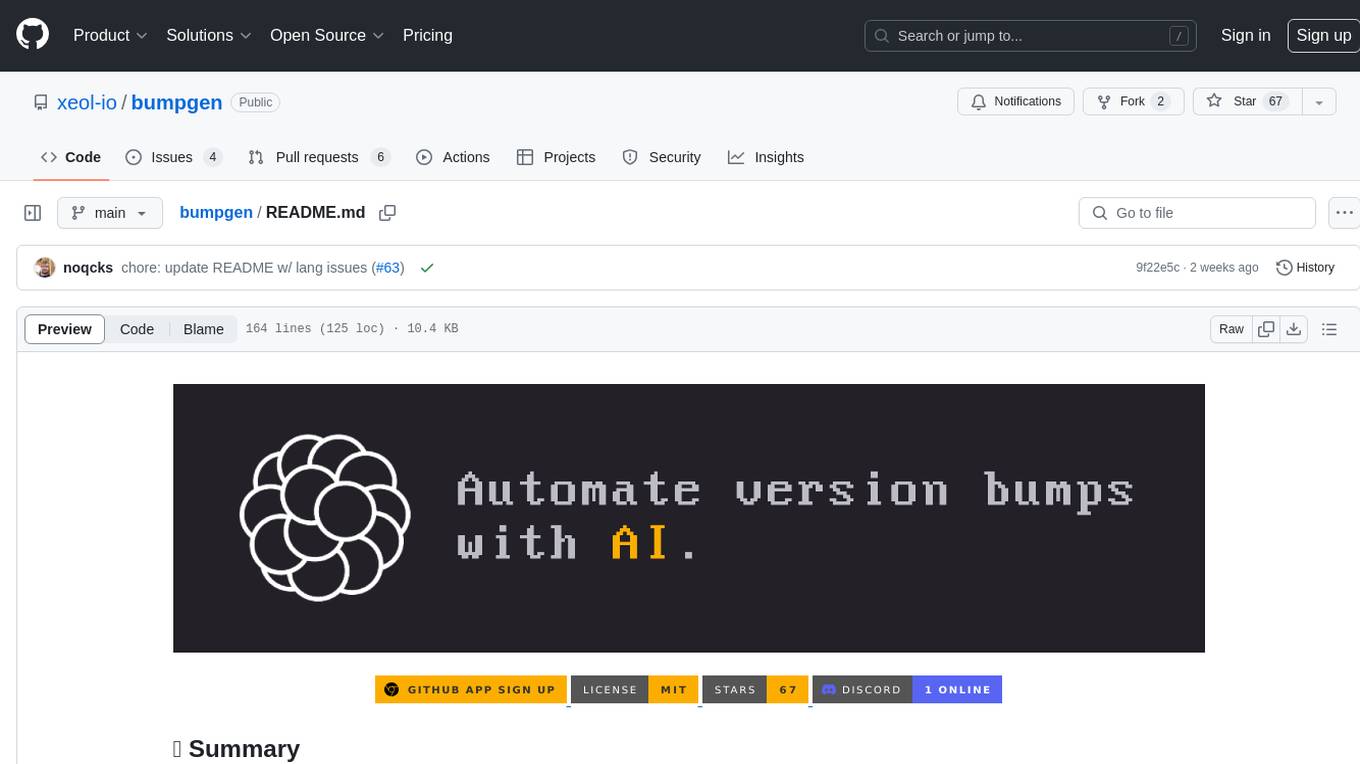Switch to the Code tab

(71, 157)
